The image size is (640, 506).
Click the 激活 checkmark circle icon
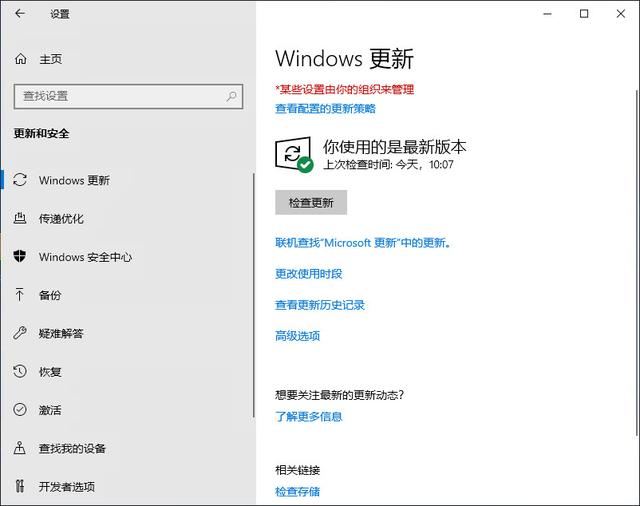(x=20, y=409)
